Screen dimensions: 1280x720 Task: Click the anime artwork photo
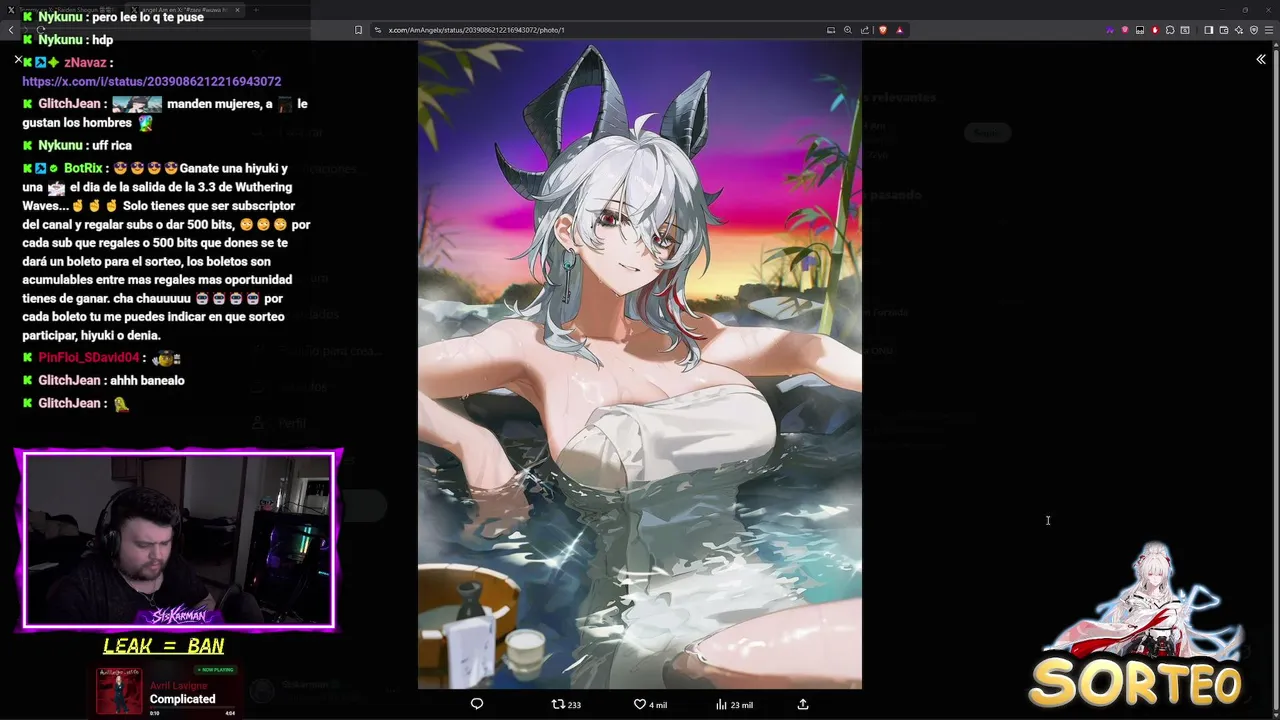pos(640,365)
